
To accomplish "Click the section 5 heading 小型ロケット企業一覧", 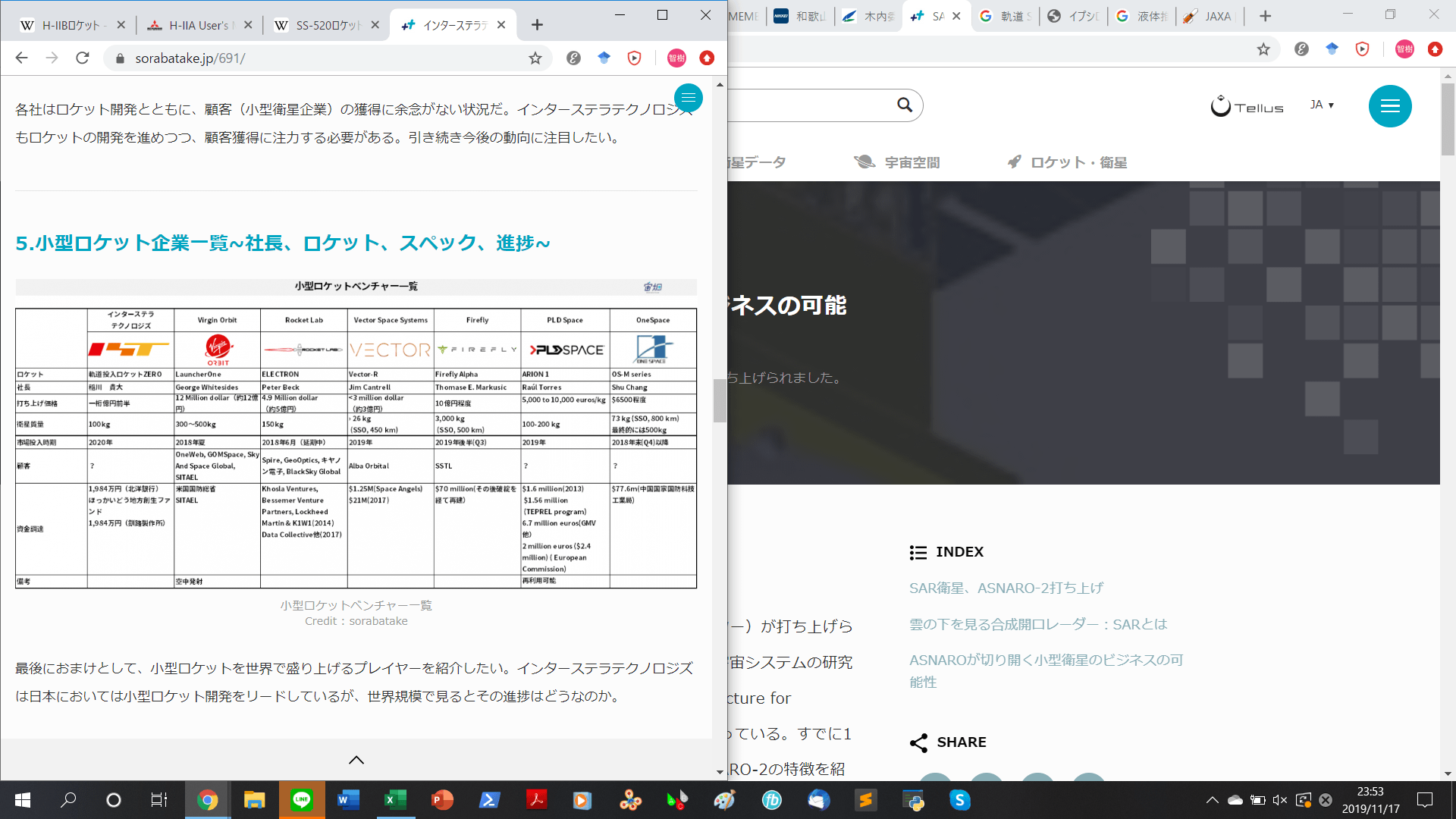I will click(x=283, y=243).
